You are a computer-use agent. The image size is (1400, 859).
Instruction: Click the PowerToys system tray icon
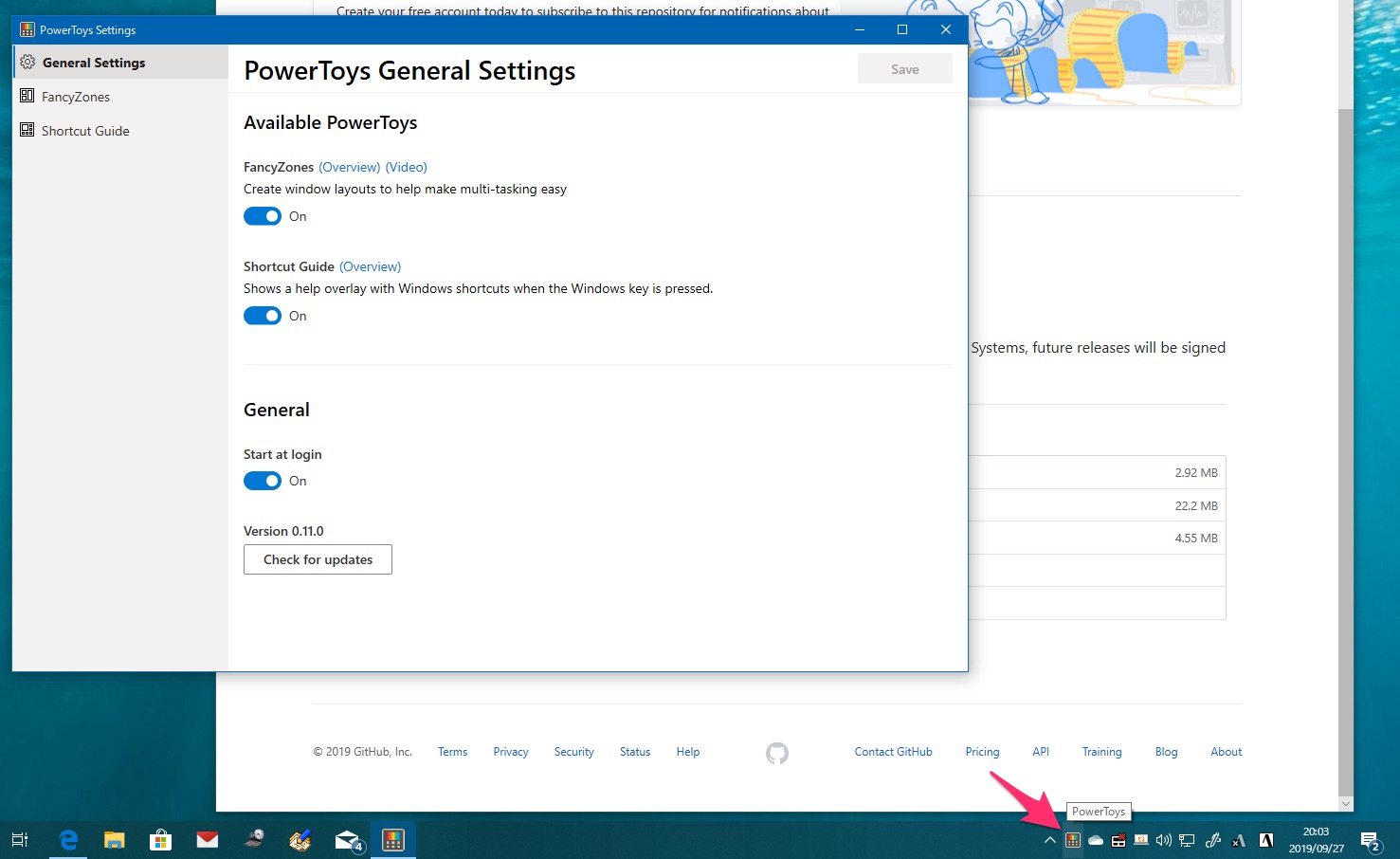[1073, 840]
